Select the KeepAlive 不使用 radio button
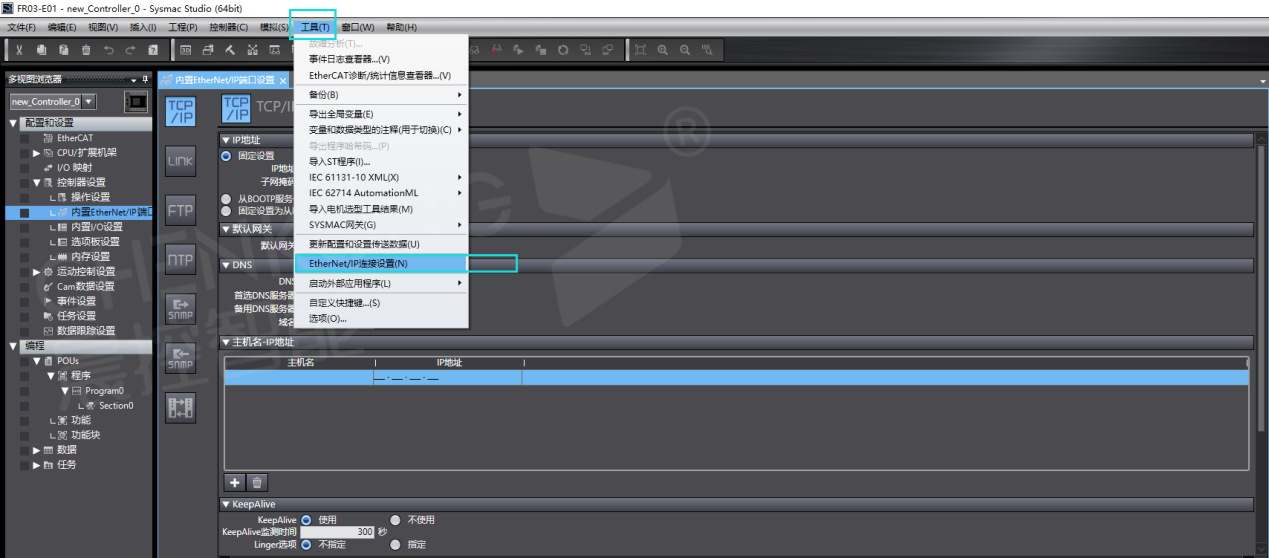 [x=396, y=520]
